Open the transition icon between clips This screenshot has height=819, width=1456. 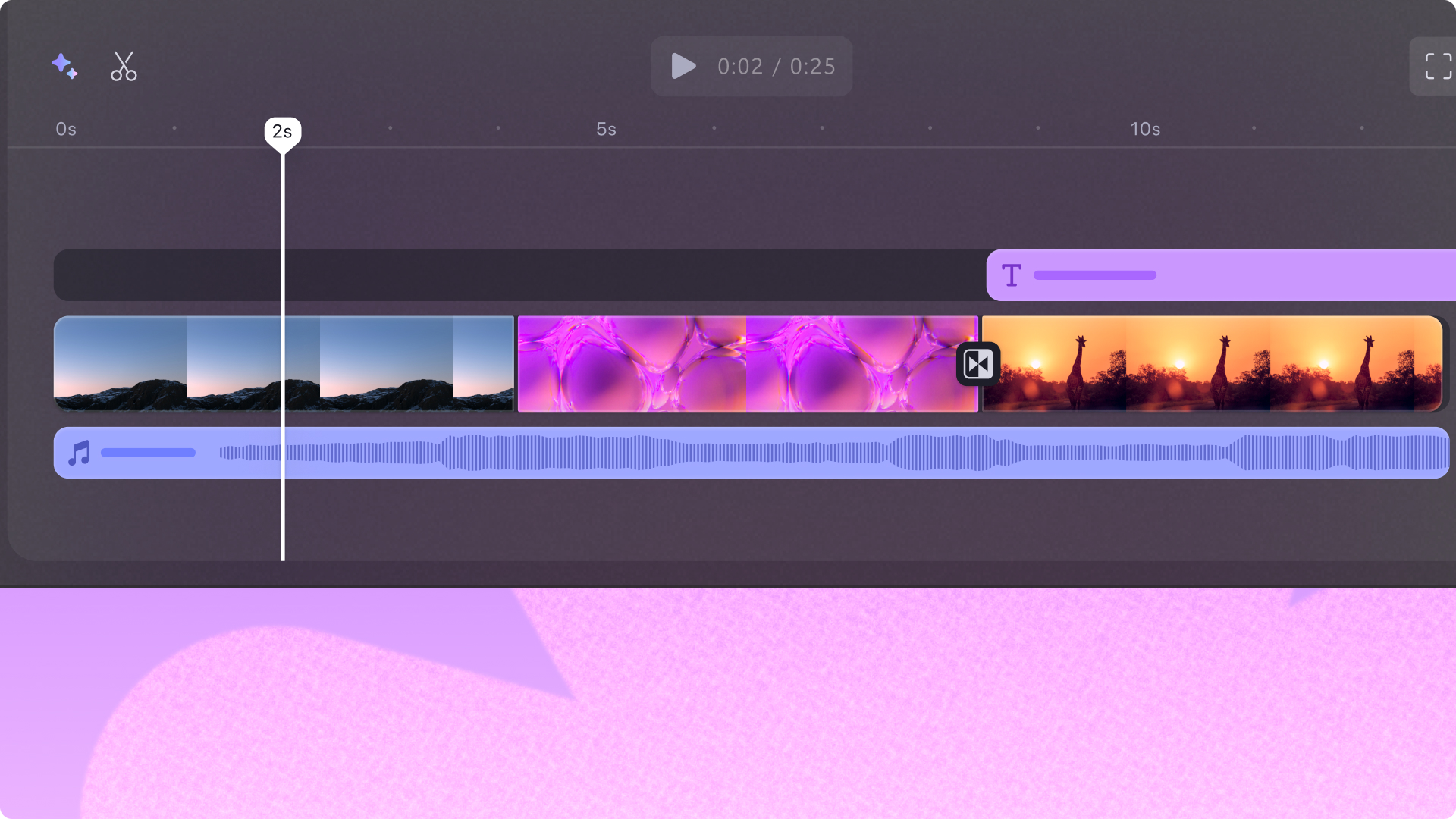click(977, 364)
